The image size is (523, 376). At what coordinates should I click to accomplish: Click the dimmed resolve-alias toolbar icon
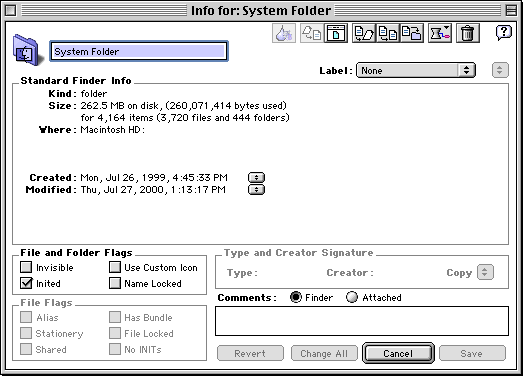point(312,33)
